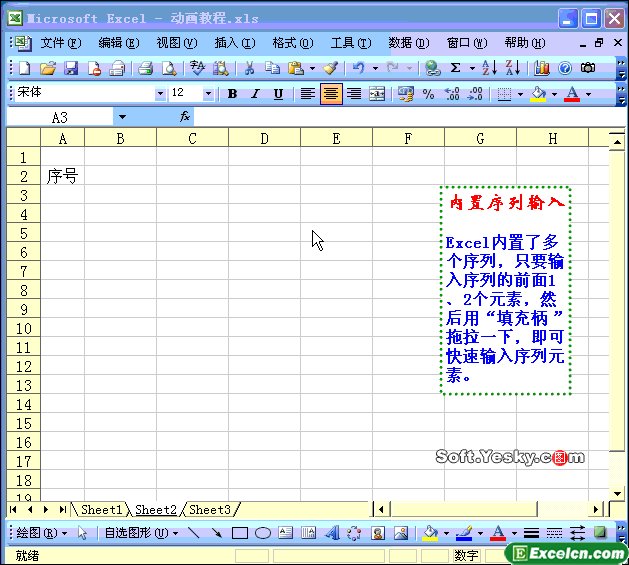629x565 pixels.
Task: Click the Merge and Center icon
Action: tap(377, 94)
